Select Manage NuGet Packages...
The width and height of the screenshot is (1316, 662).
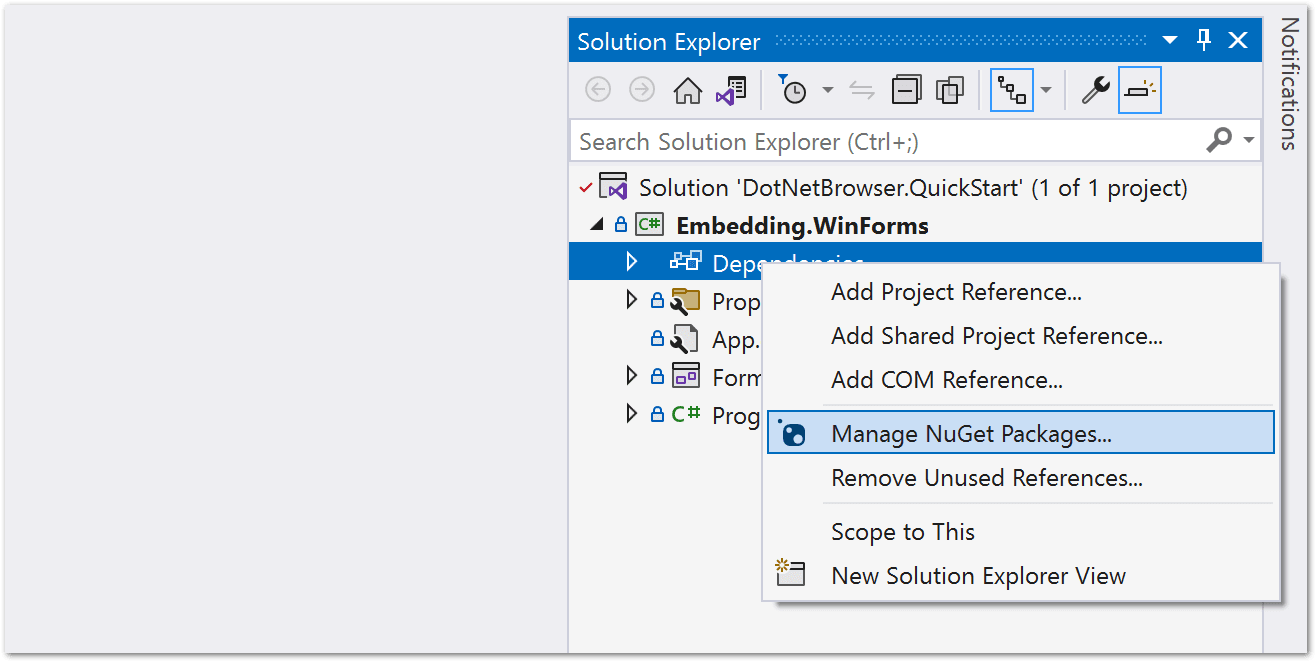pos(1020,433)
